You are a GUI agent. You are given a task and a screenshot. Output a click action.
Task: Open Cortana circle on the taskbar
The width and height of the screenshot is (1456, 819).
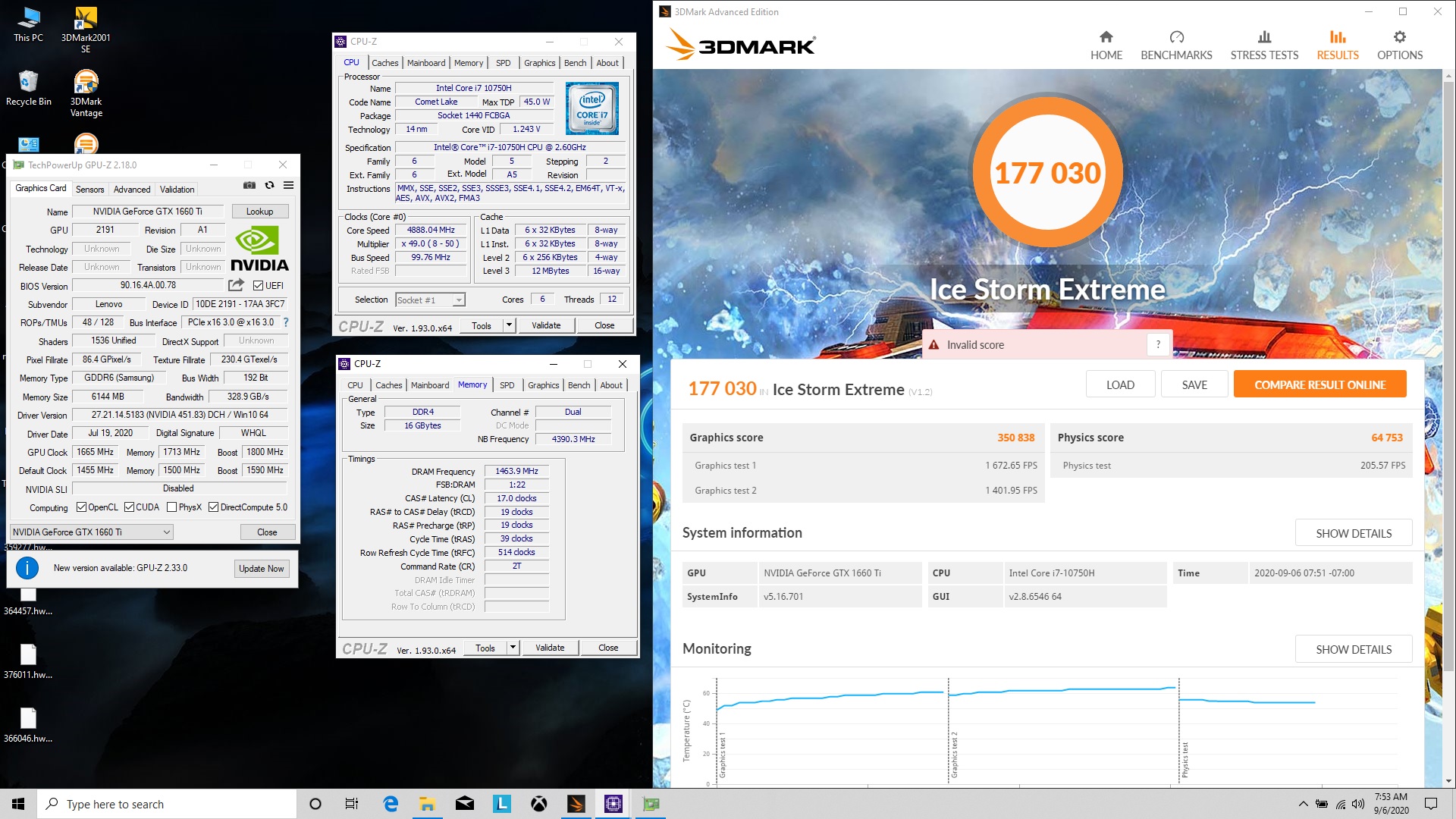pyautogui.click(x=315, y=804)
